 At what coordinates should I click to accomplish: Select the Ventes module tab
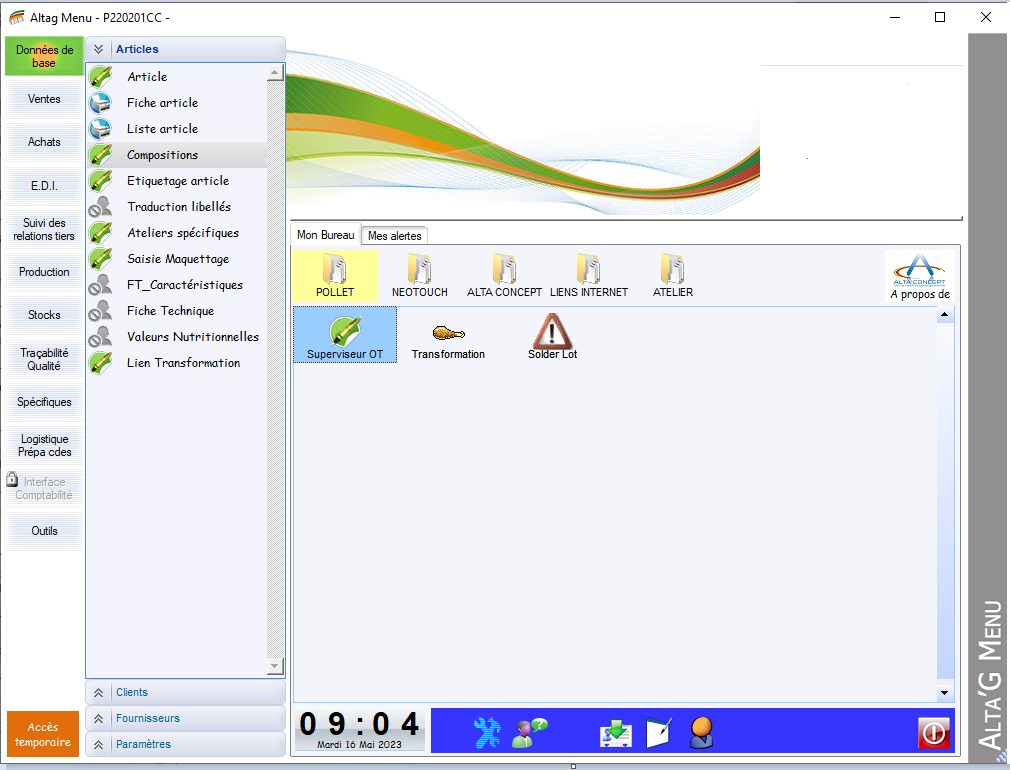click(x=44, y=99)
